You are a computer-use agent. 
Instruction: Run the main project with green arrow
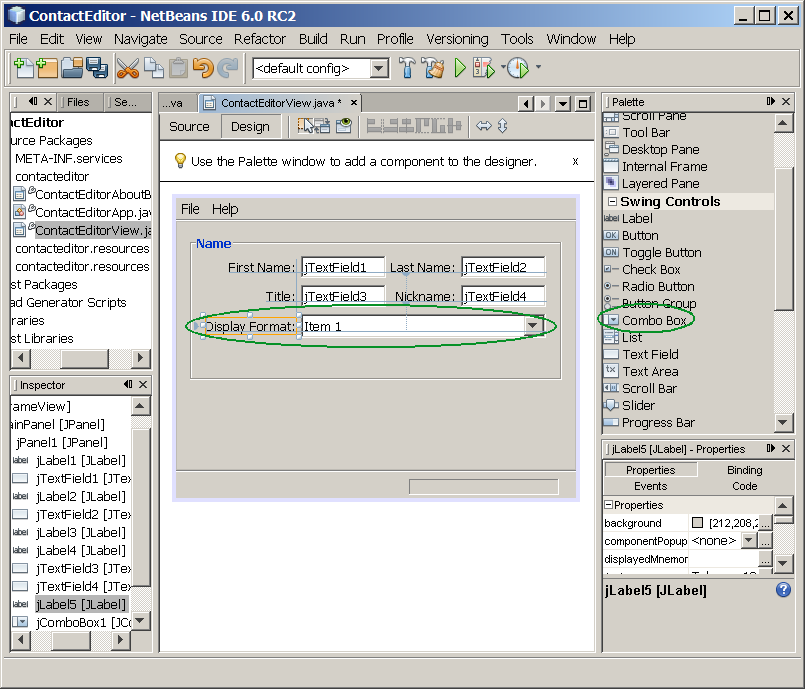(x=460, y=68)
